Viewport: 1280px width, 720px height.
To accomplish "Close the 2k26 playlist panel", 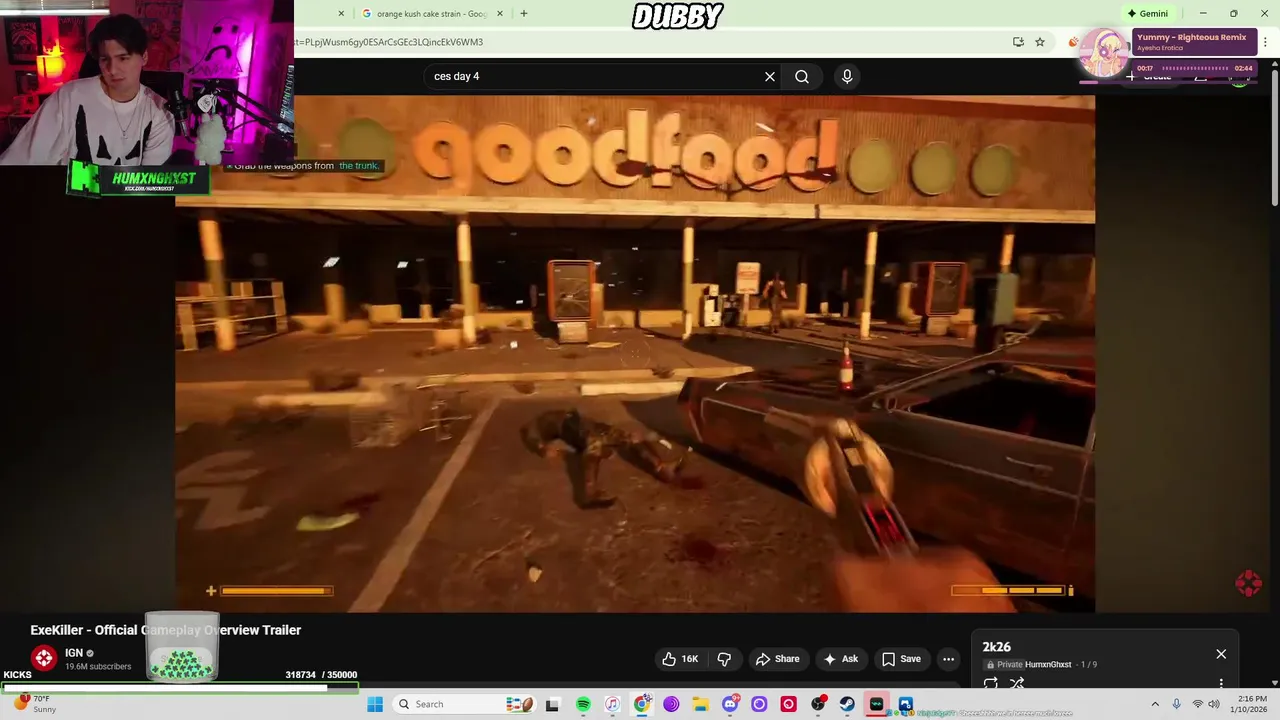I will [x=1221, y=654].
